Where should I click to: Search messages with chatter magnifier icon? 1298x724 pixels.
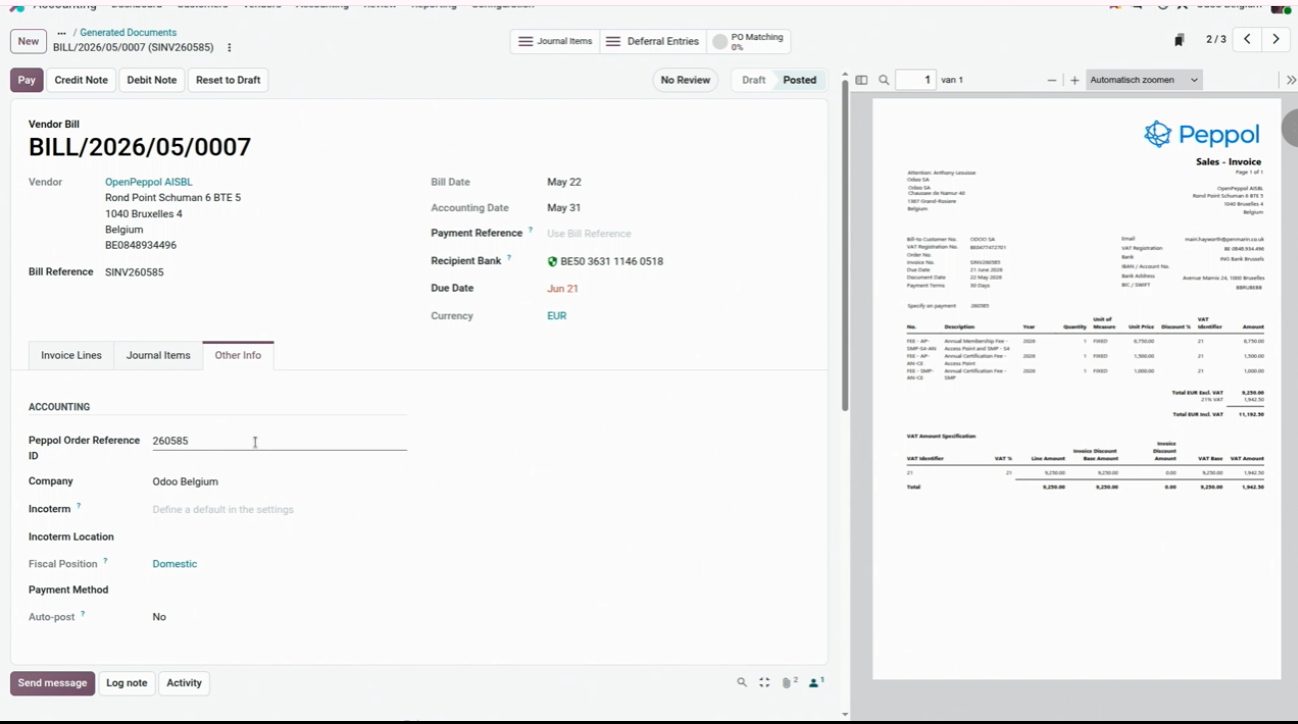pos(741,683)
